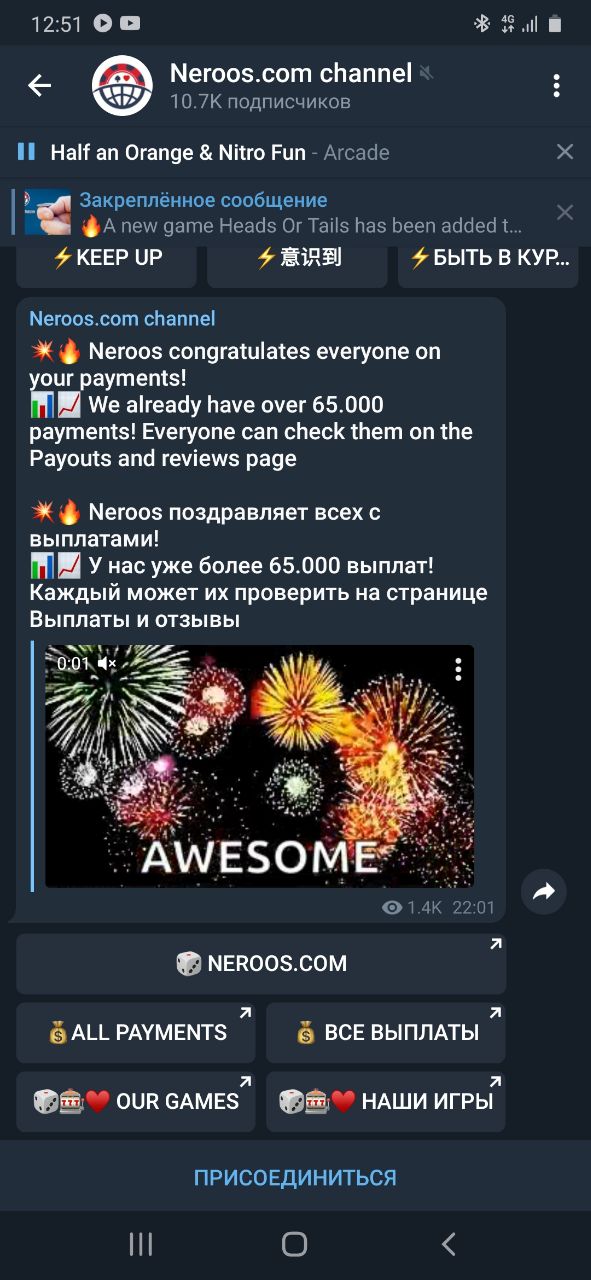Tap the KEEP UP button
The width and height of the screenshot is (591, 1280).
tap(107, 258)
